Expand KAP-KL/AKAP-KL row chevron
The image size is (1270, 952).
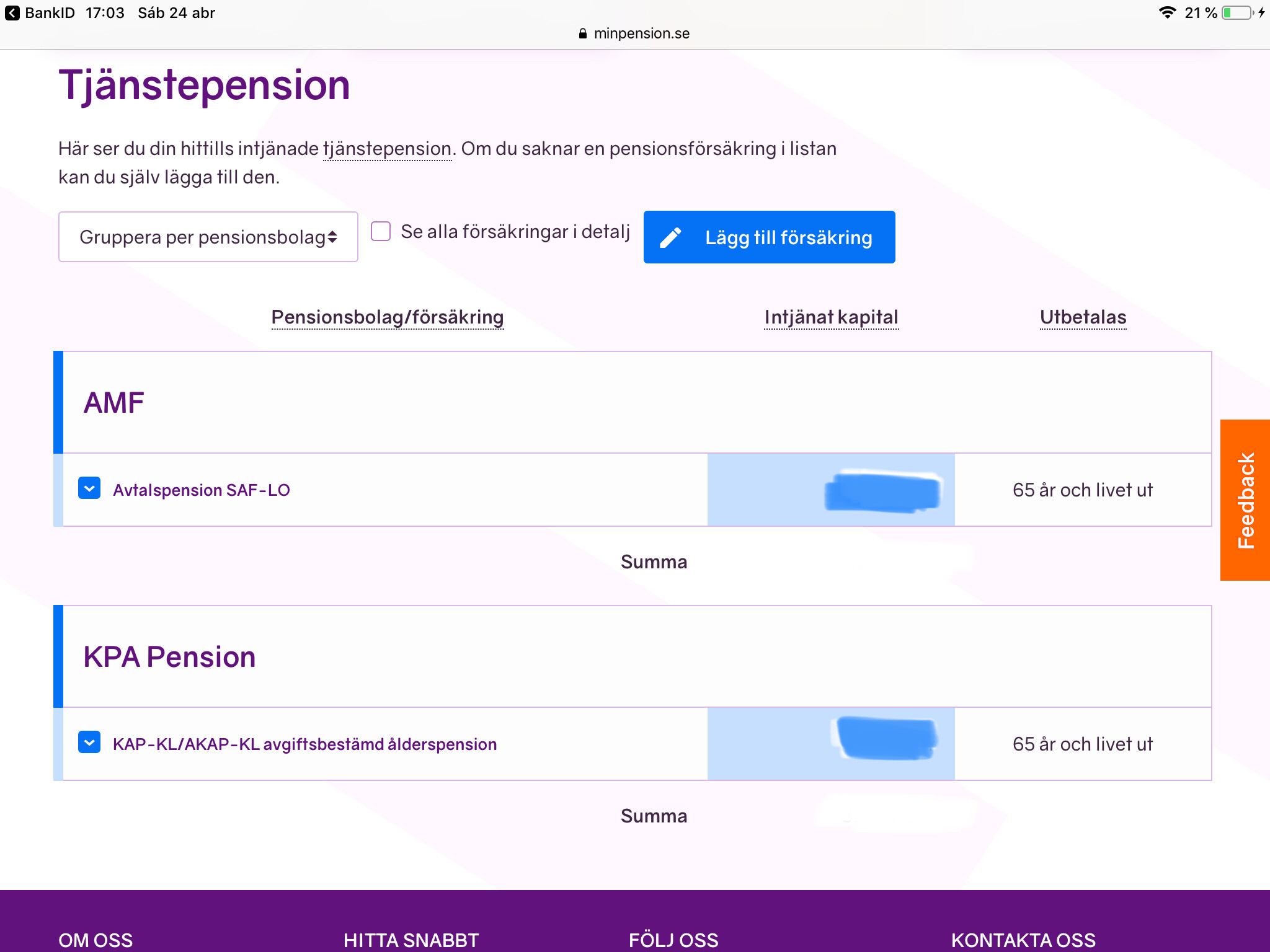[x=89, y=743]
